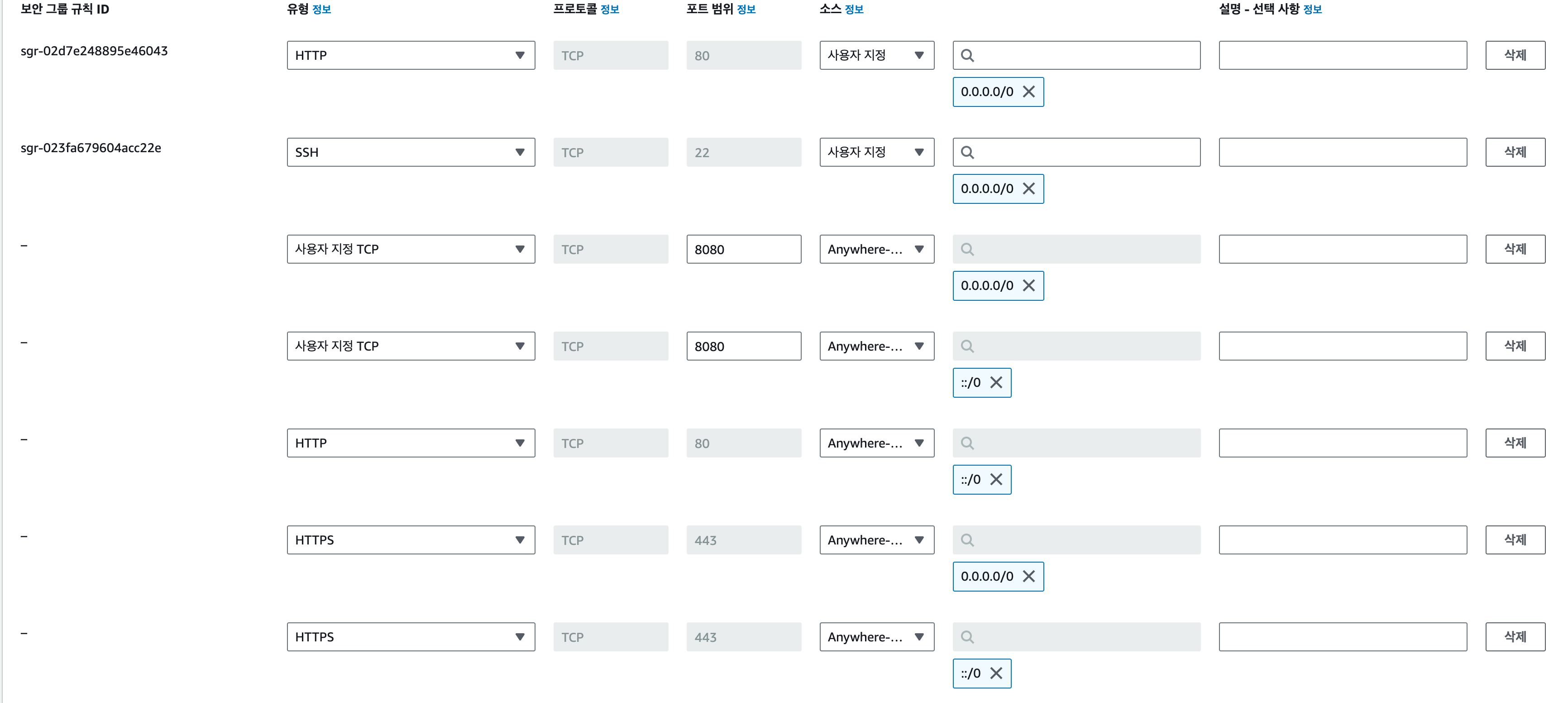The image size is (1568, 703).
Task: Remove 0.0.0.0/0 chip from HTTP sgr-02d7e rule
Action: click(1029, 91)
